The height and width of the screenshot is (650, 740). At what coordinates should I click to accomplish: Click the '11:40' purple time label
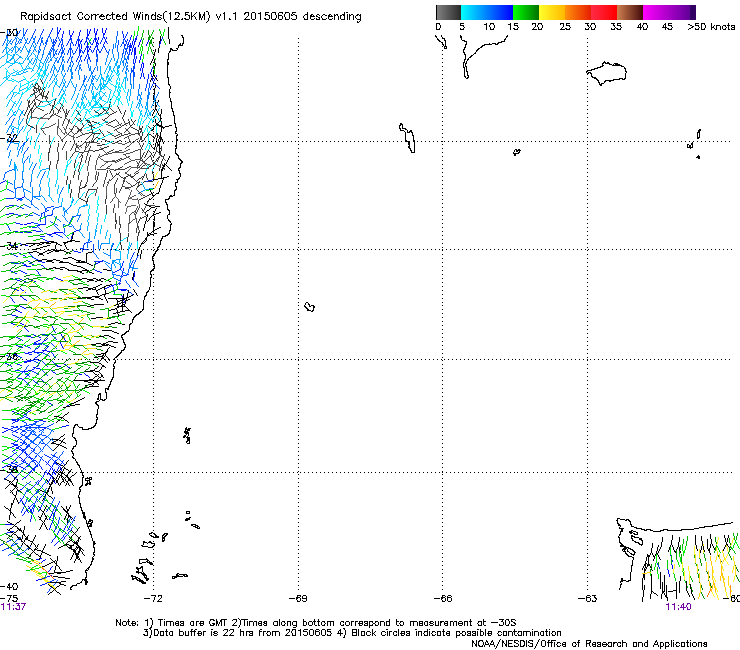point(678,607)
